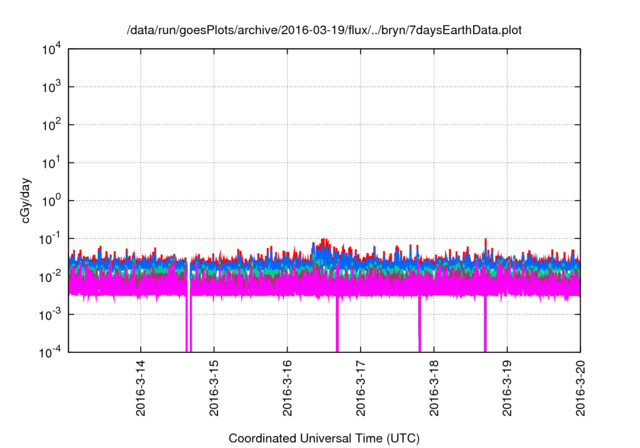
Task: Click the 10^-3 y-axis tick label
Action: pyautogui.click(x=51, y=315)
